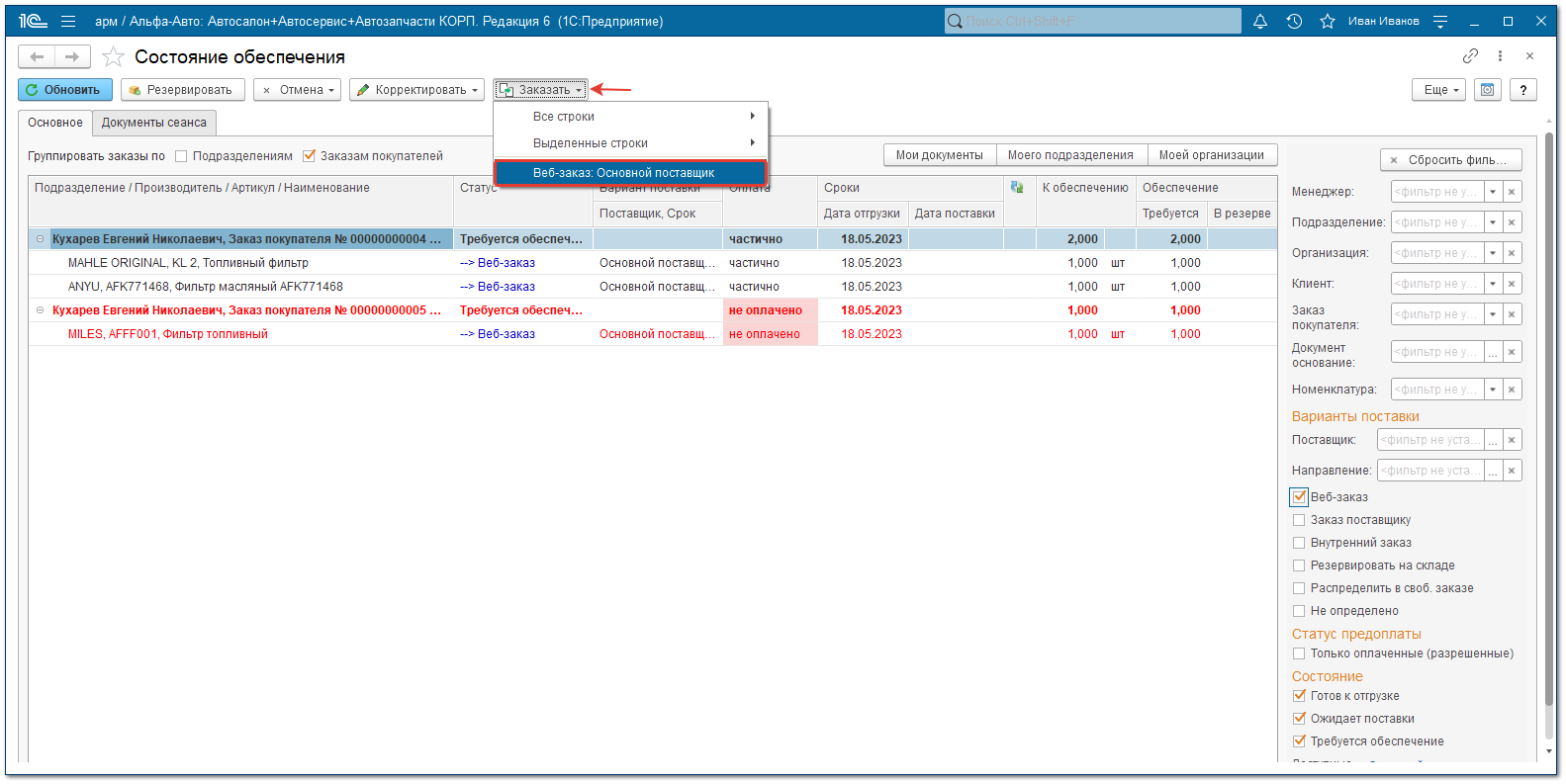Clear the Подразделение filter
1566x784 pixels.
(1512, 222)
